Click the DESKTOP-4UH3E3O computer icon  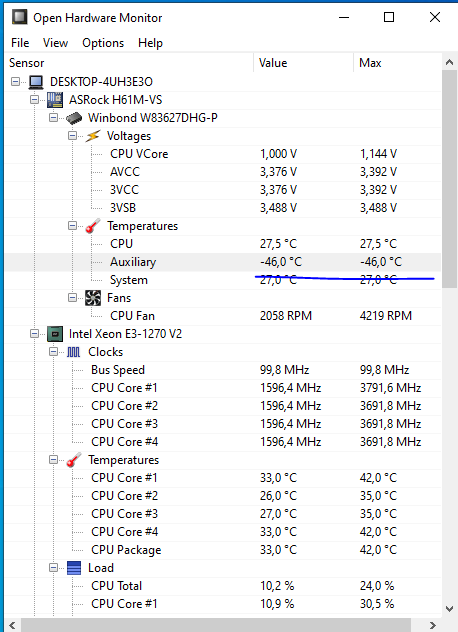click(x=36, y=82)
